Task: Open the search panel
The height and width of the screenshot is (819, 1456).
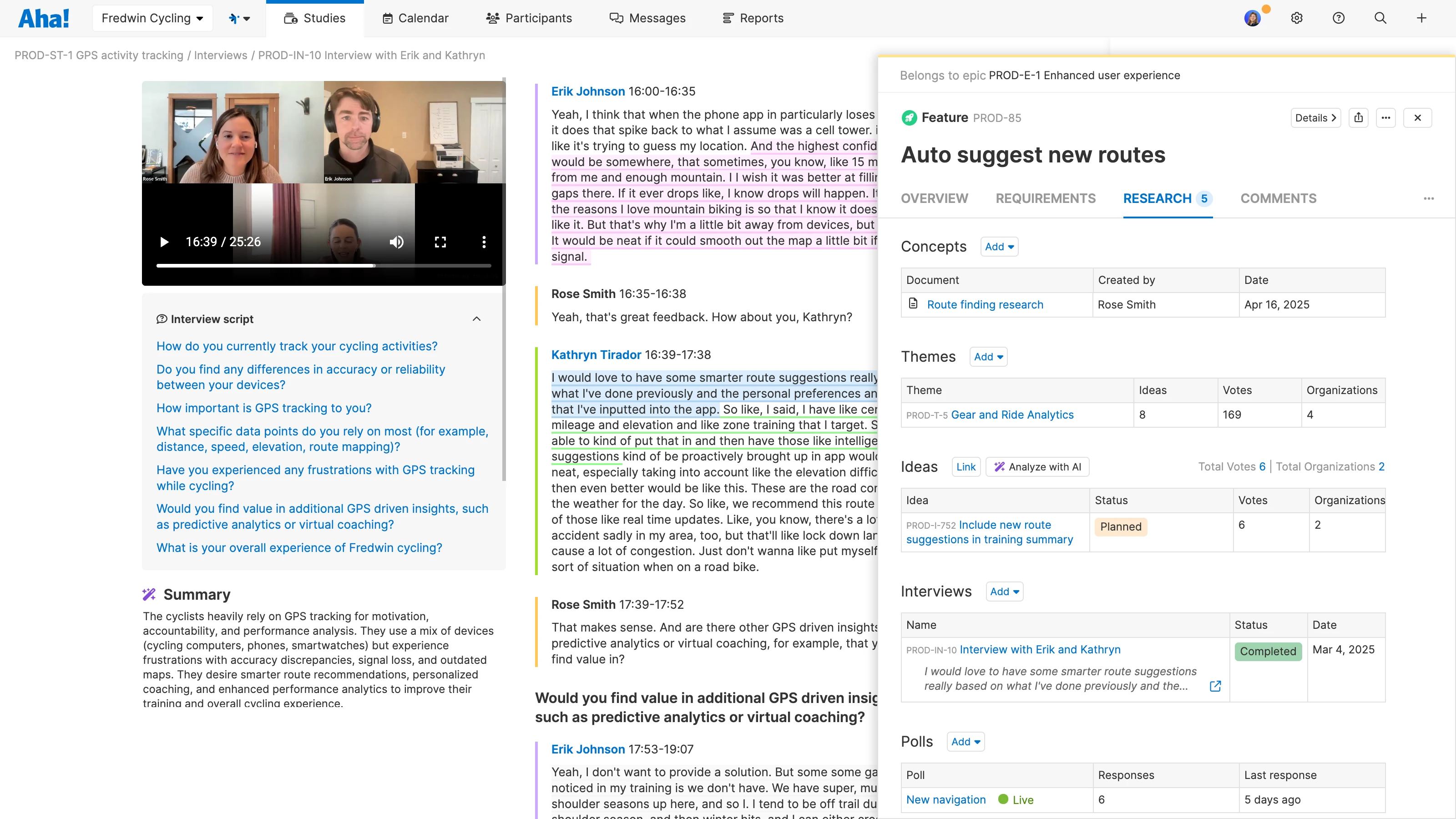Action: [x=1380, y=18]
